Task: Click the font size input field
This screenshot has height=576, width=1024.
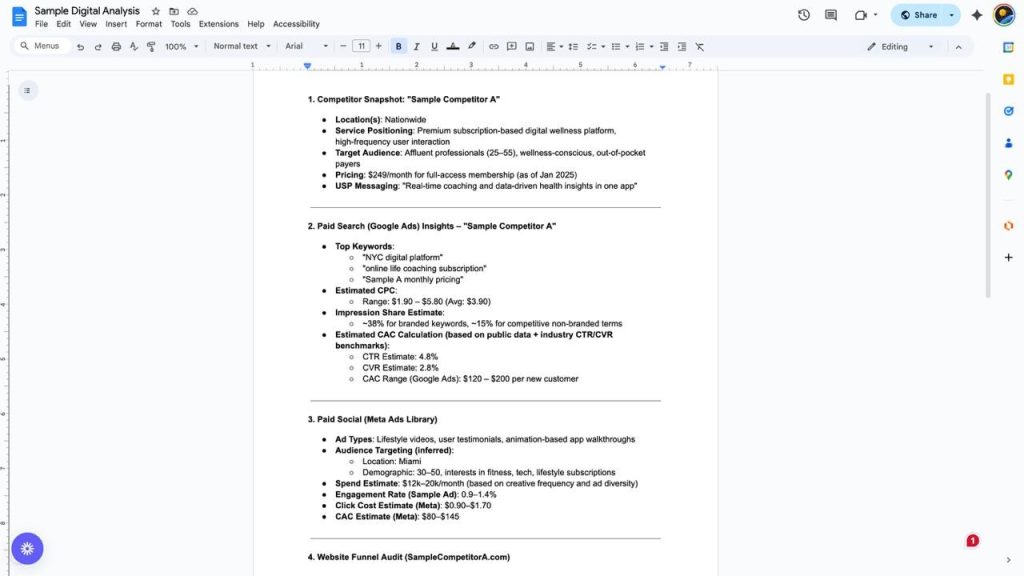Action: pos(361,46)
